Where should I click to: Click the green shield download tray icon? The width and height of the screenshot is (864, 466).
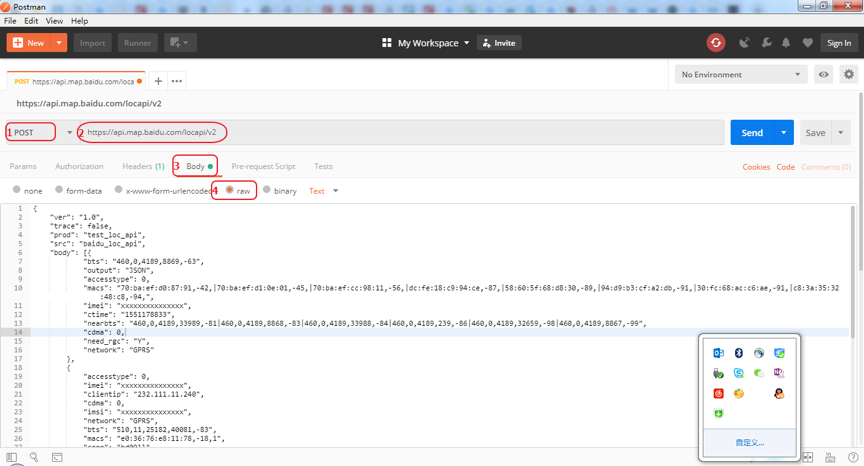(x=719, y=414)
